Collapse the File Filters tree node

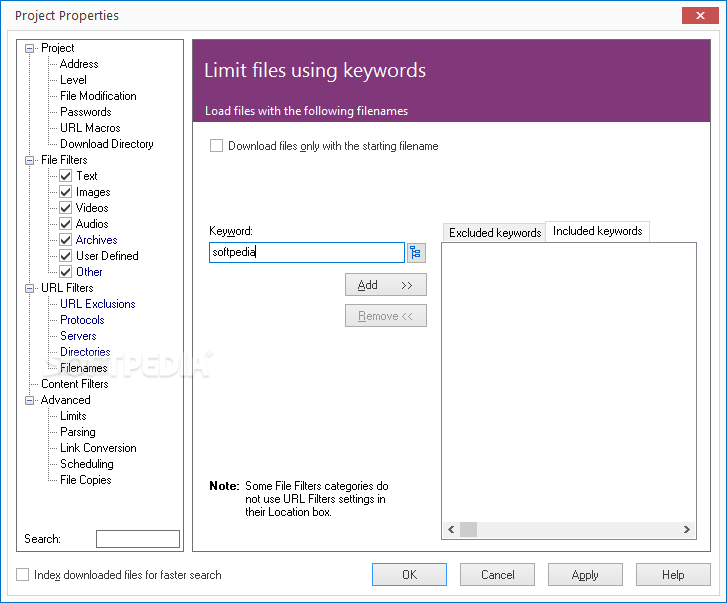30,160
